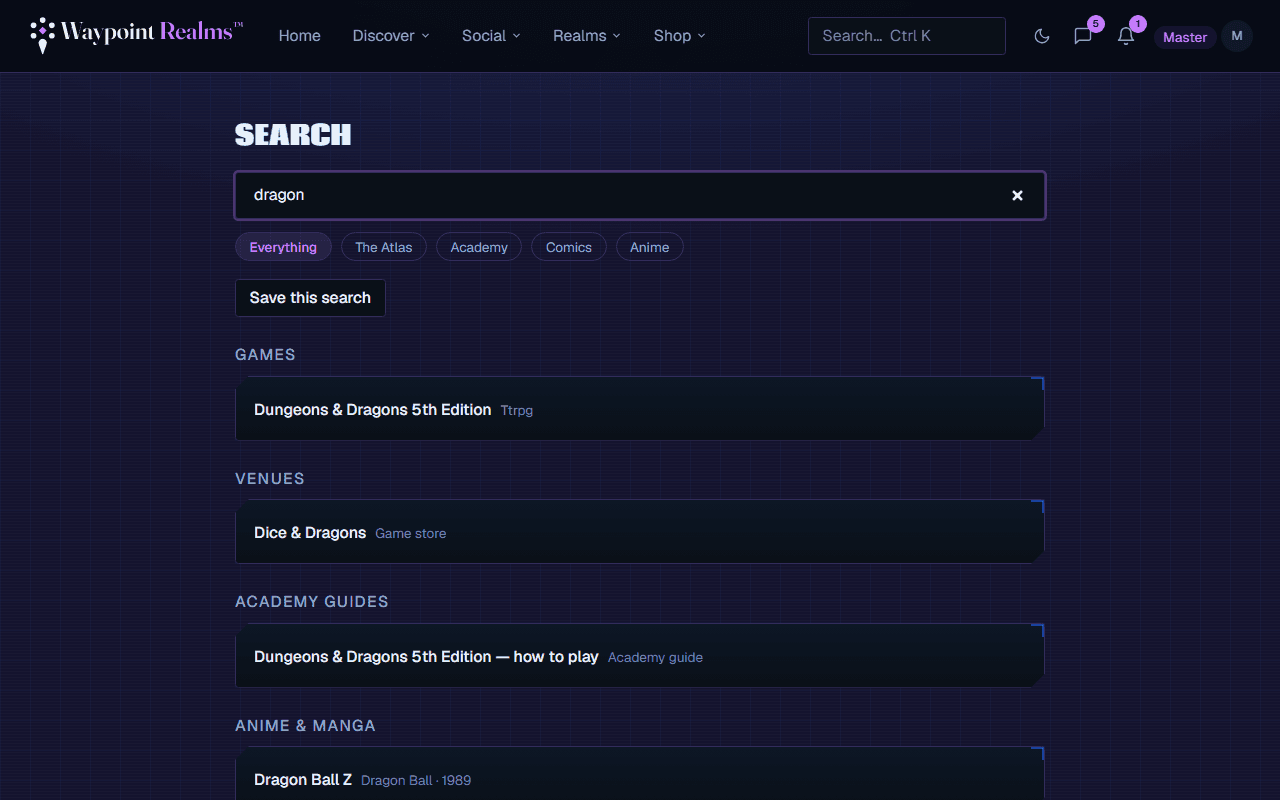1280x800 pixels.
Task: Open the Dice & Dragons venue result
Action: 640,532
